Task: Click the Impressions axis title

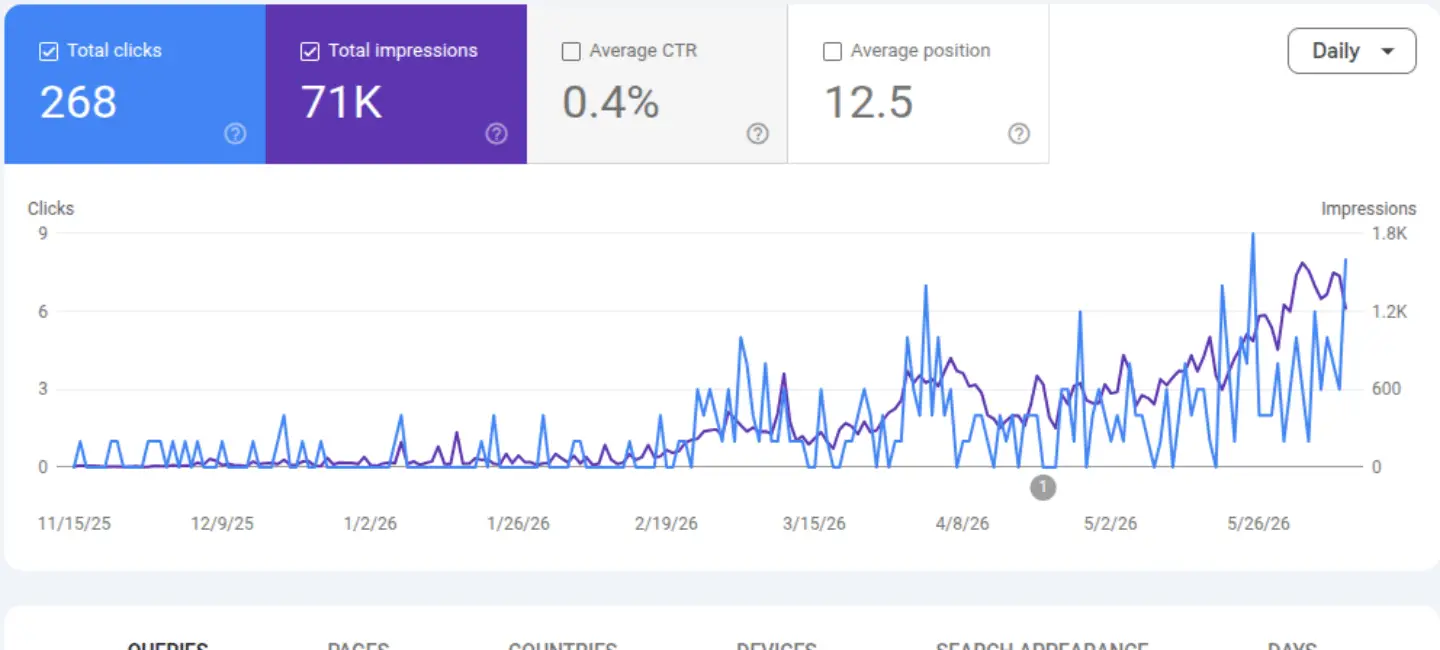Action: coord(1368,209)
